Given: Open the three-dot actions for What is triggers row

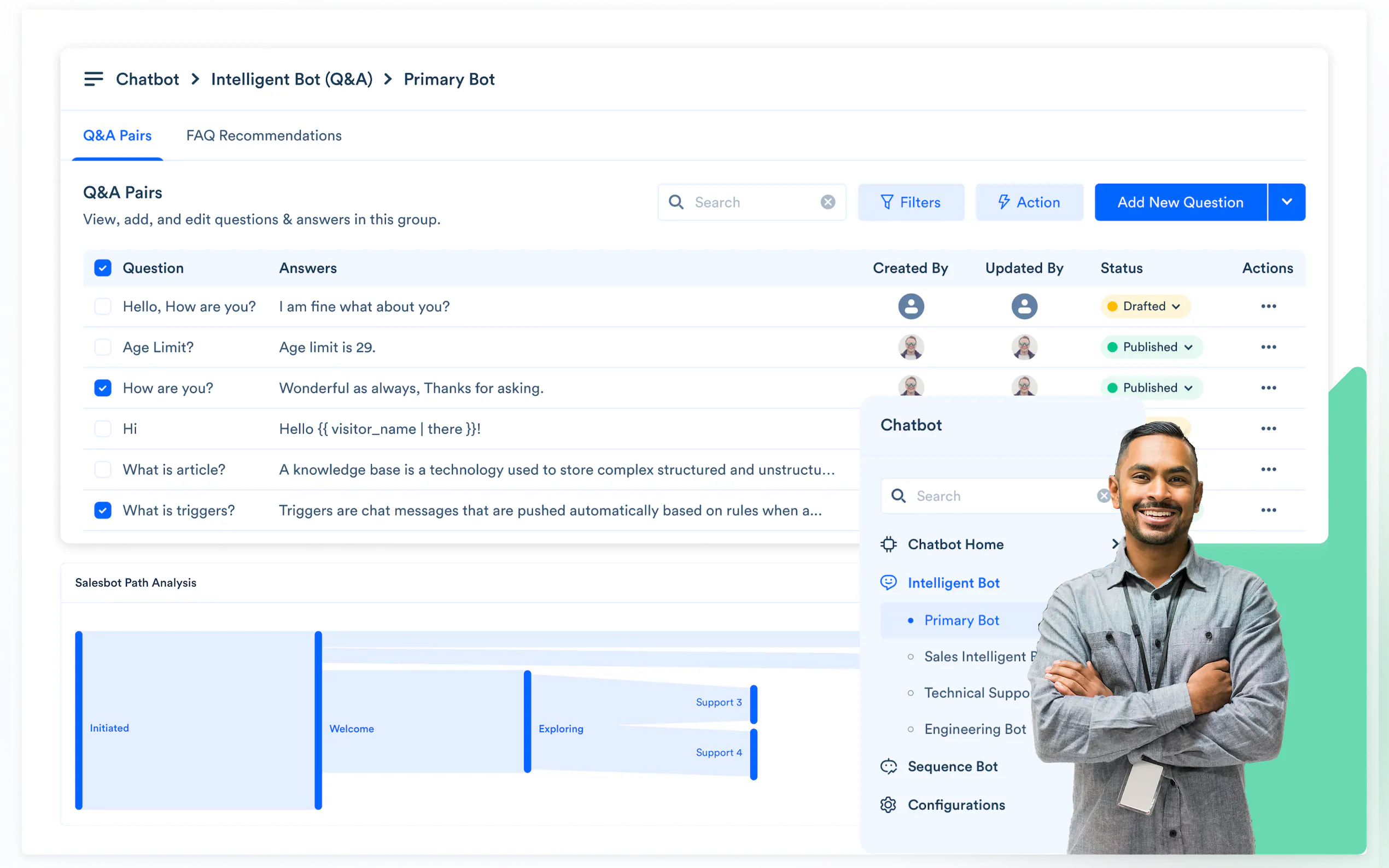Looking at the screenshot, I should click(1268, 510).
